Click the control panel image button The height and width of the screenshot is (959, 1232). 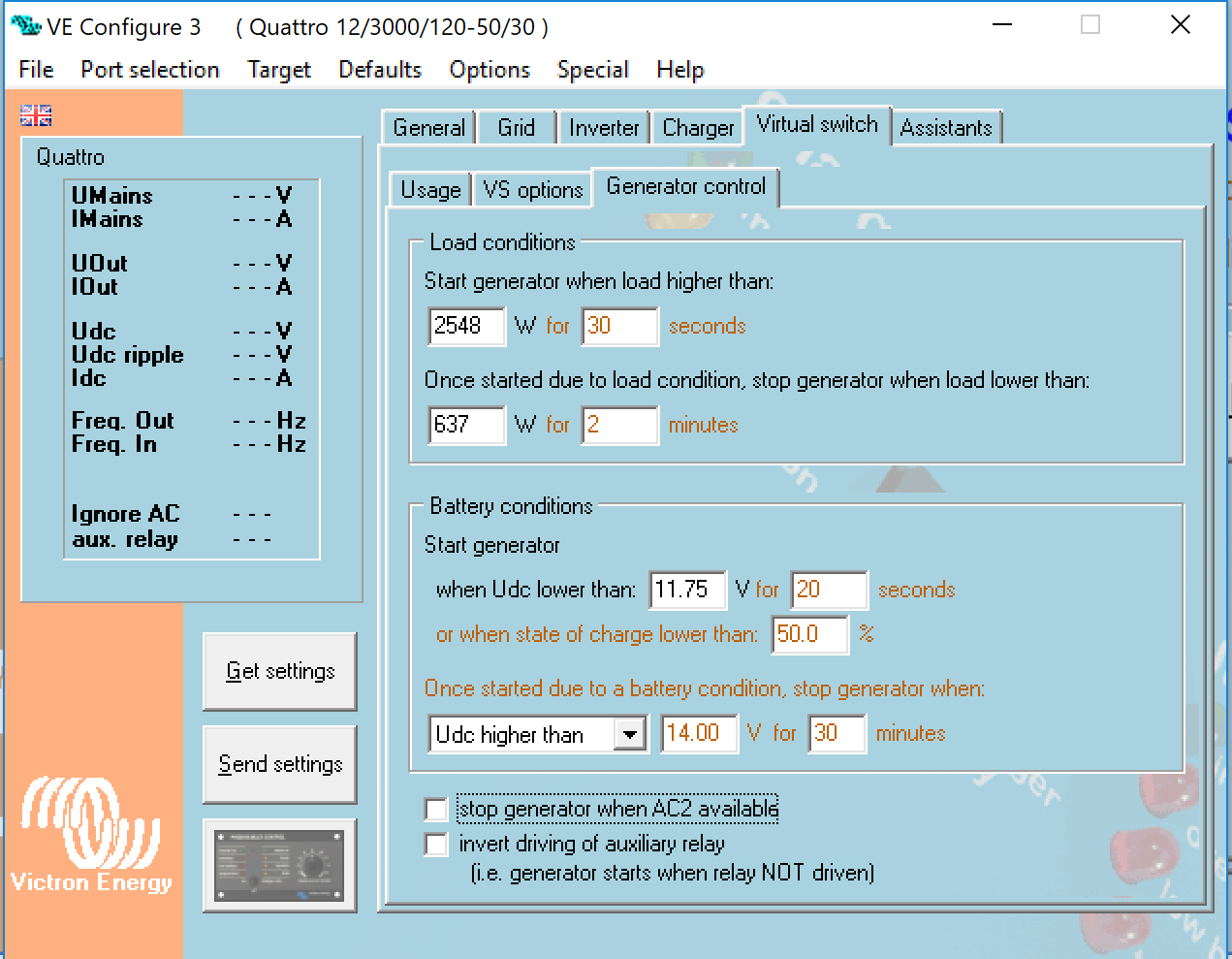tap(279, 865)
